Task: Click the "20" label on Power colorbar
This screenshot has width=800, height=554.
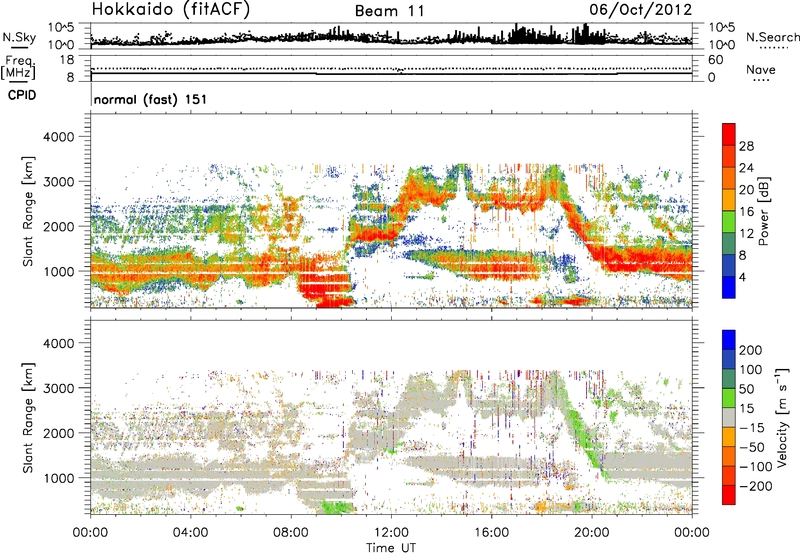Action: click(x=746, y=190)
